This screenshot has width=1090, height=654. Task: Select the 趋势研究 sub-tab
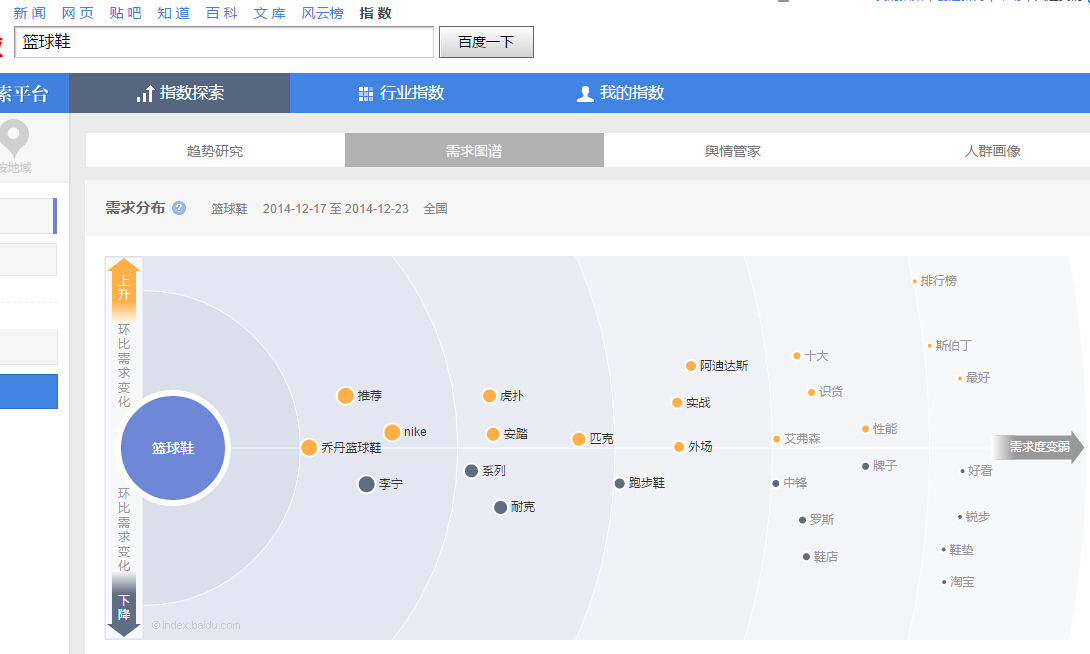(x=215, y=150)
